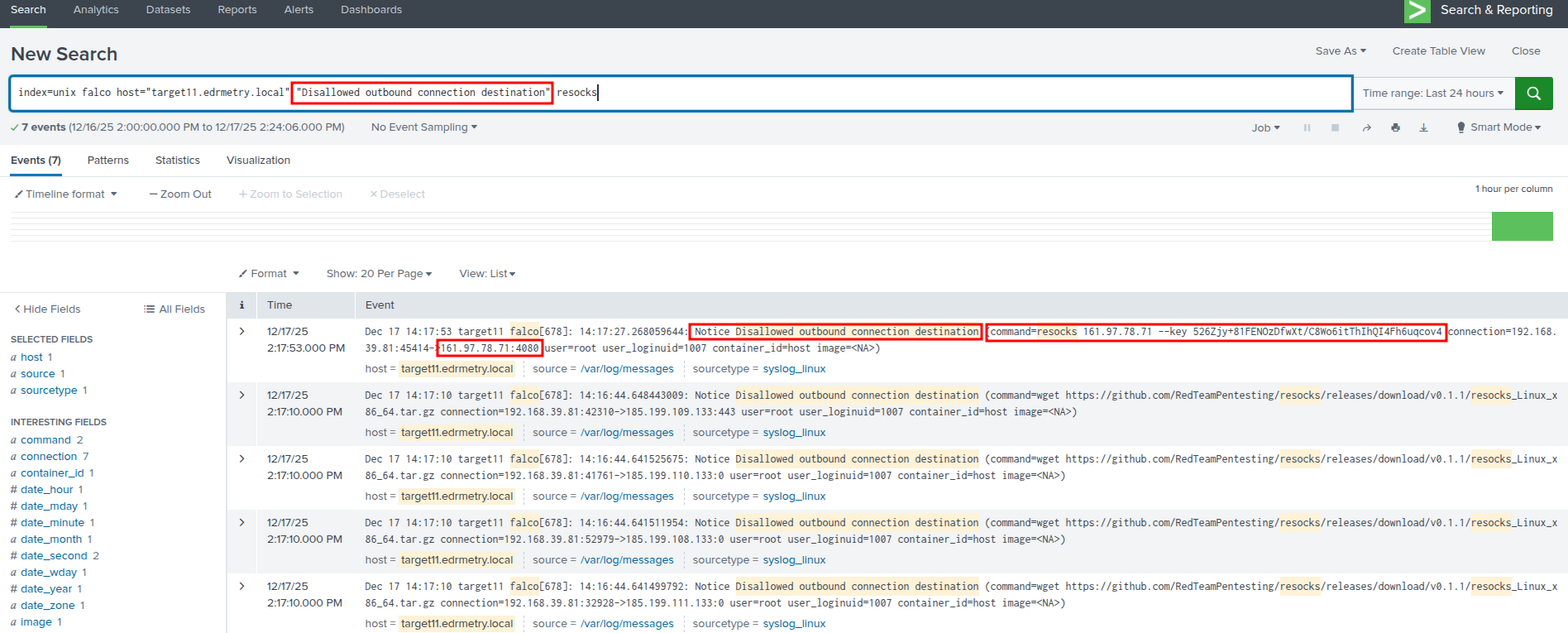Click the pause job icon

(x=1307, y=127)
